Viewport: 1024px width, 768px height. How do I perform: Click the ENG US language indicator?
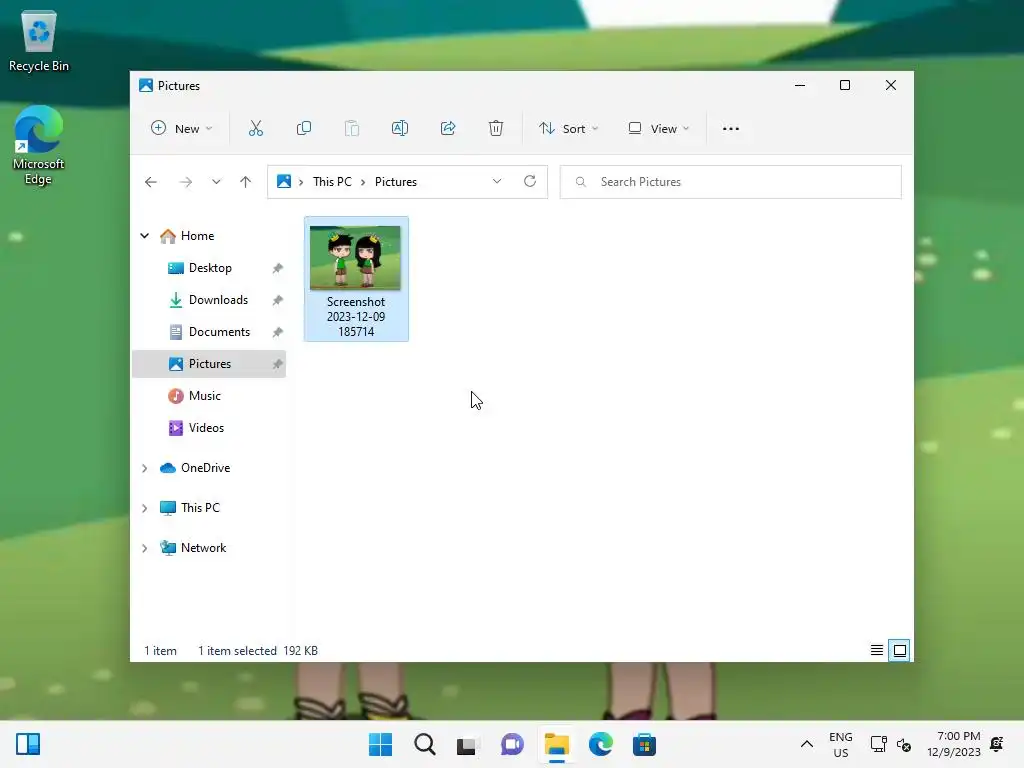(x=840, y=744)
